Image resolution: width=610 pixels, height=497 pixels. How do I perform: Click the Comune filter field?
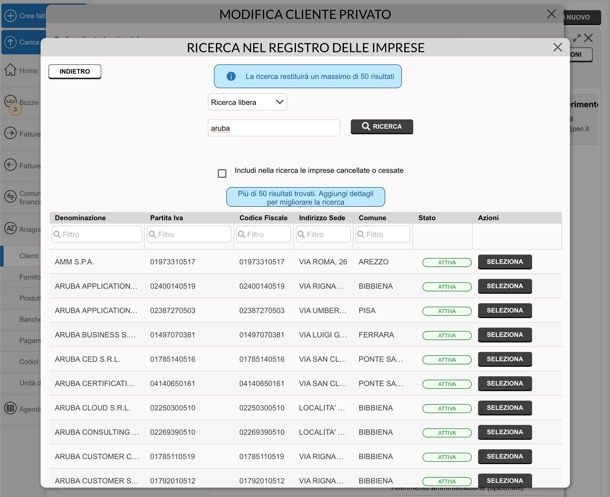pos(383,234)
